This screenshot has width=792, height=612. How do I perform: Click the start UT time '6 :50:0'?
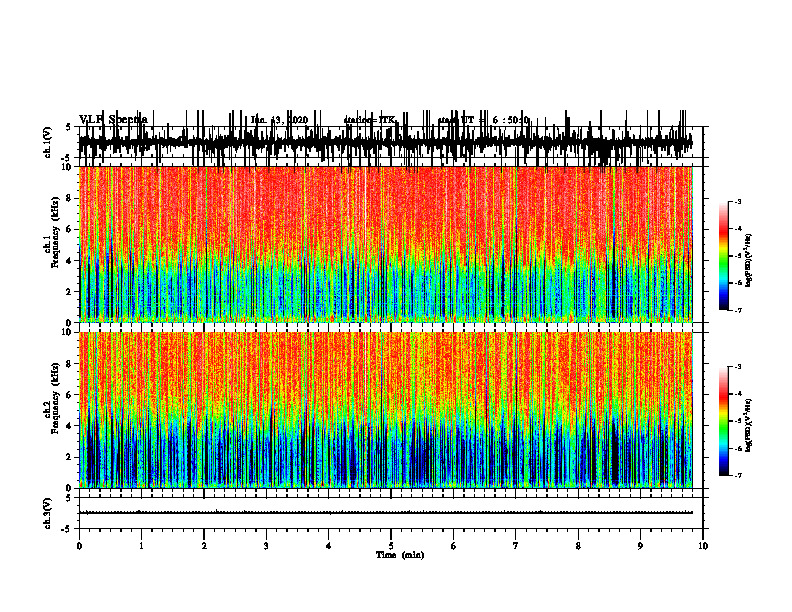tap(511, 120)
